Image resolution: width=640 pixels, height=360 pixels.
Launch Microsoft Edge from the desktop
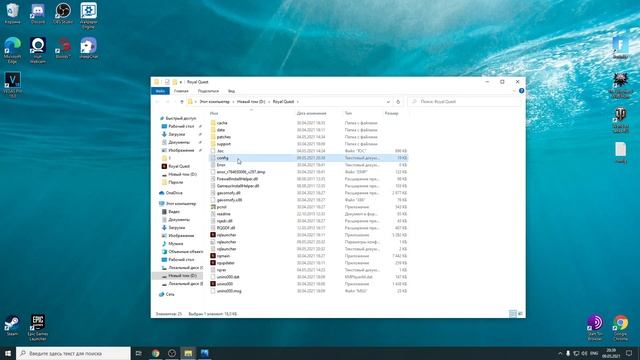click(x=12, y=50)
